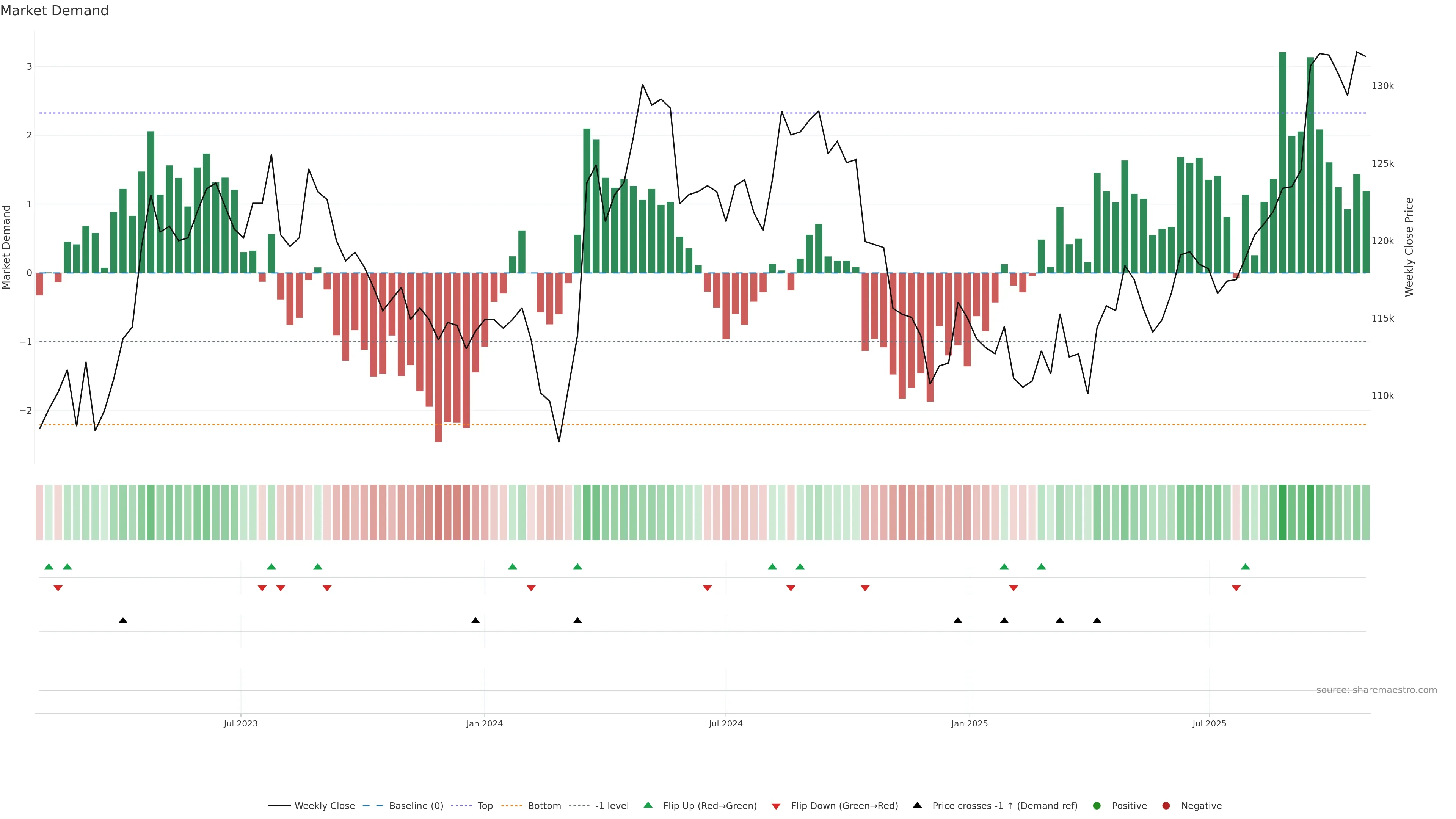The height and width of the screenshot is (819, 1456).
Task: Click the darkest green heatmap strip cell
Action: [1282, 512]
